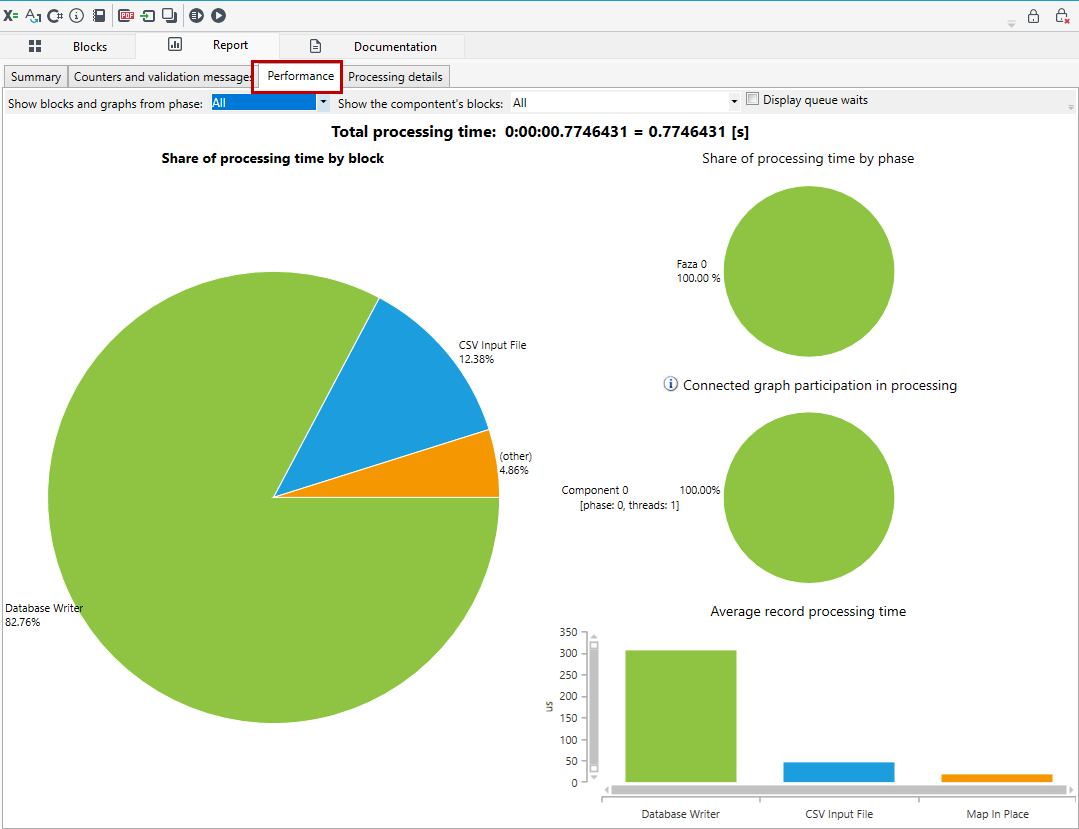Switch to the Blocks view tab
Image resolution: width=1079 pixels, height=829 pixels.
point(68,46)
